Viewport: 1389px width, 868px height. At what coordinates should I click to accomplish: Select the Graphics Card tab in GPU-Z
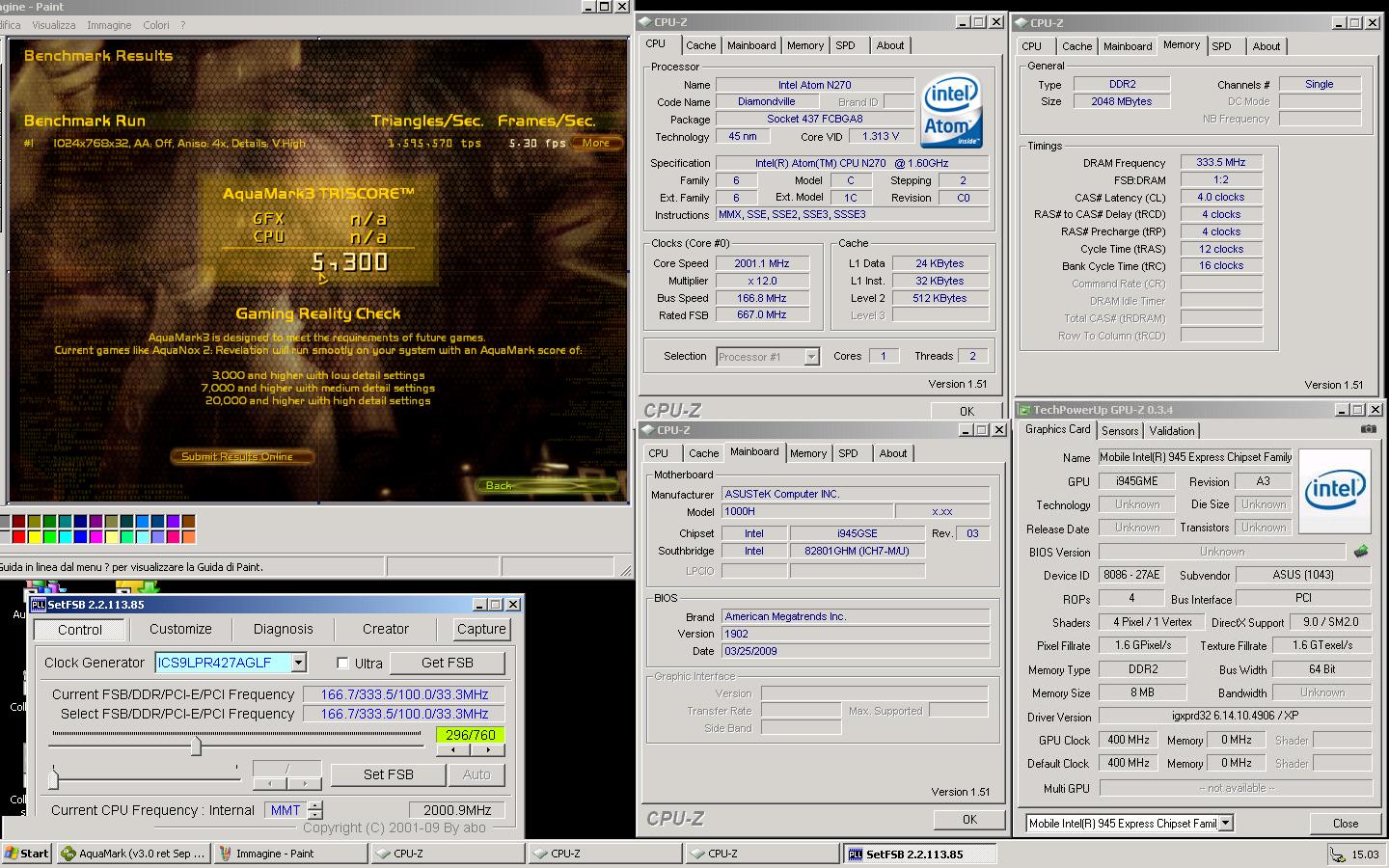1057,430
